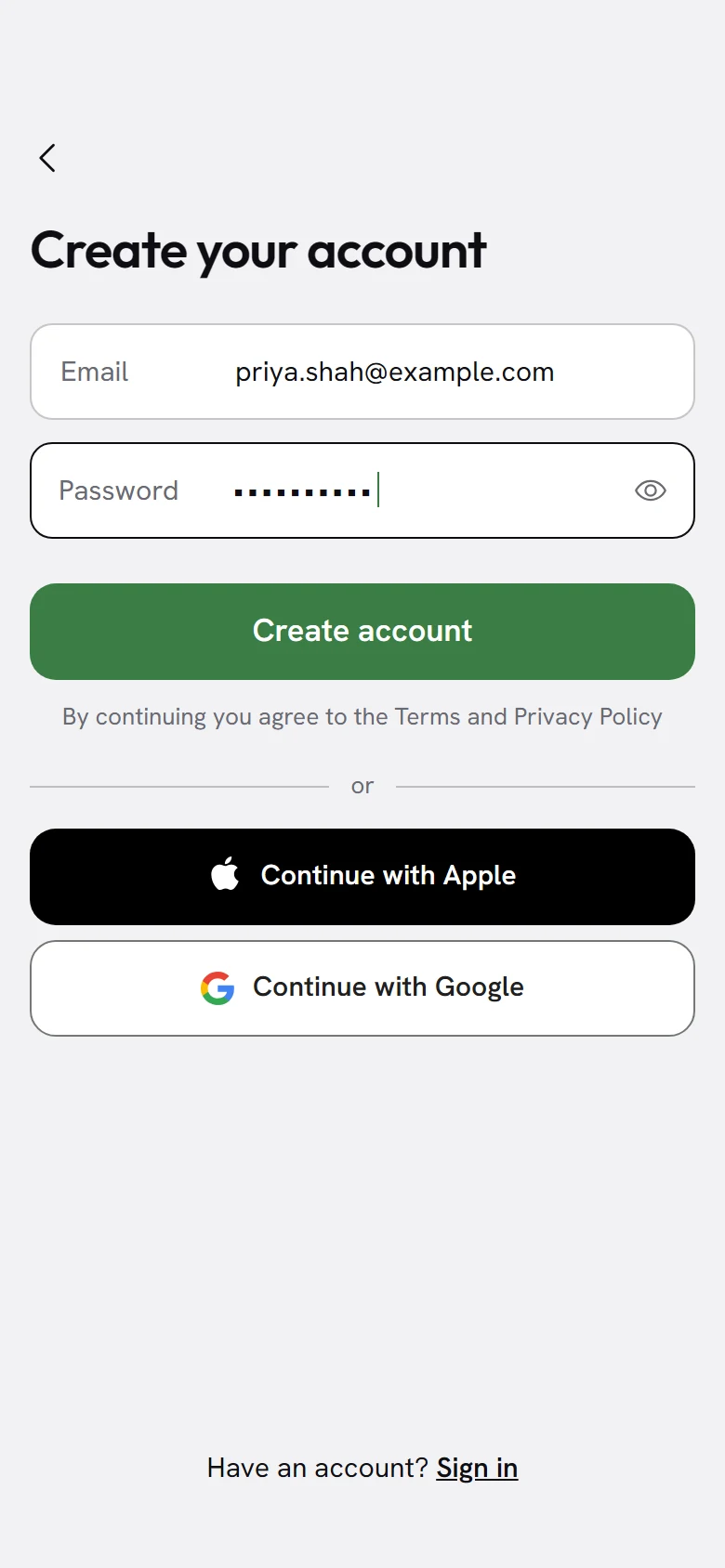Screen dimensions: 725x1568
Task: Open the Sign in link
Action: click(x=477, y=1468)
